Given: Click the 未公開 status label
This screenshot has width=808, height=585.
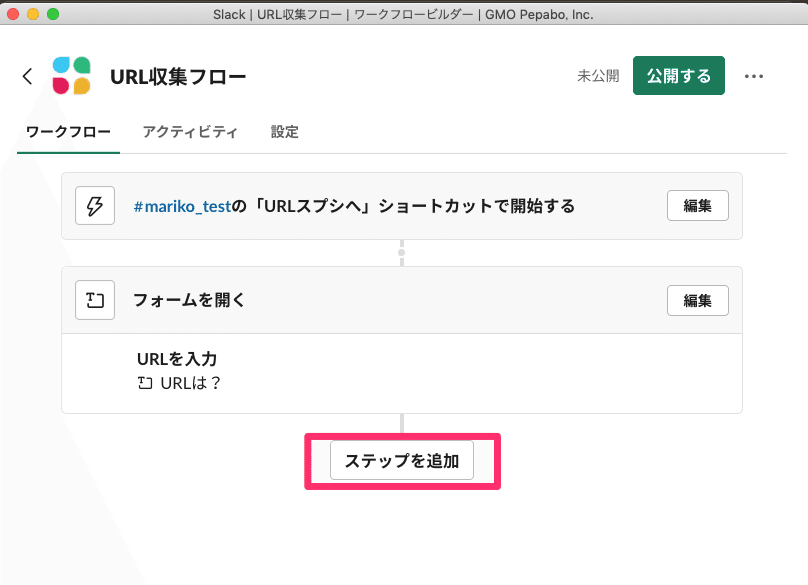Looking at the screenshot, I should (598, 75).
